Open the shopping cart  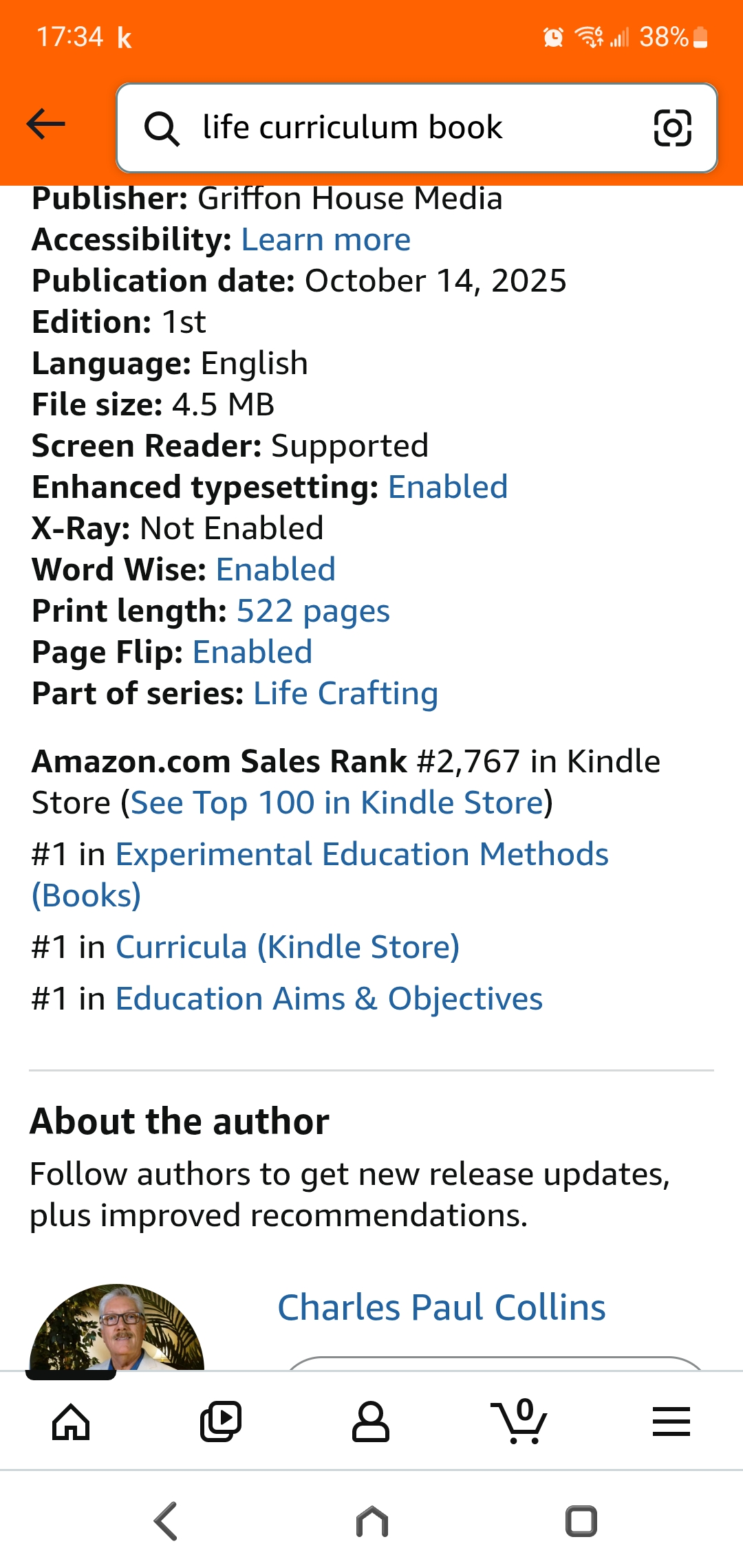(x=519, y=1421)
